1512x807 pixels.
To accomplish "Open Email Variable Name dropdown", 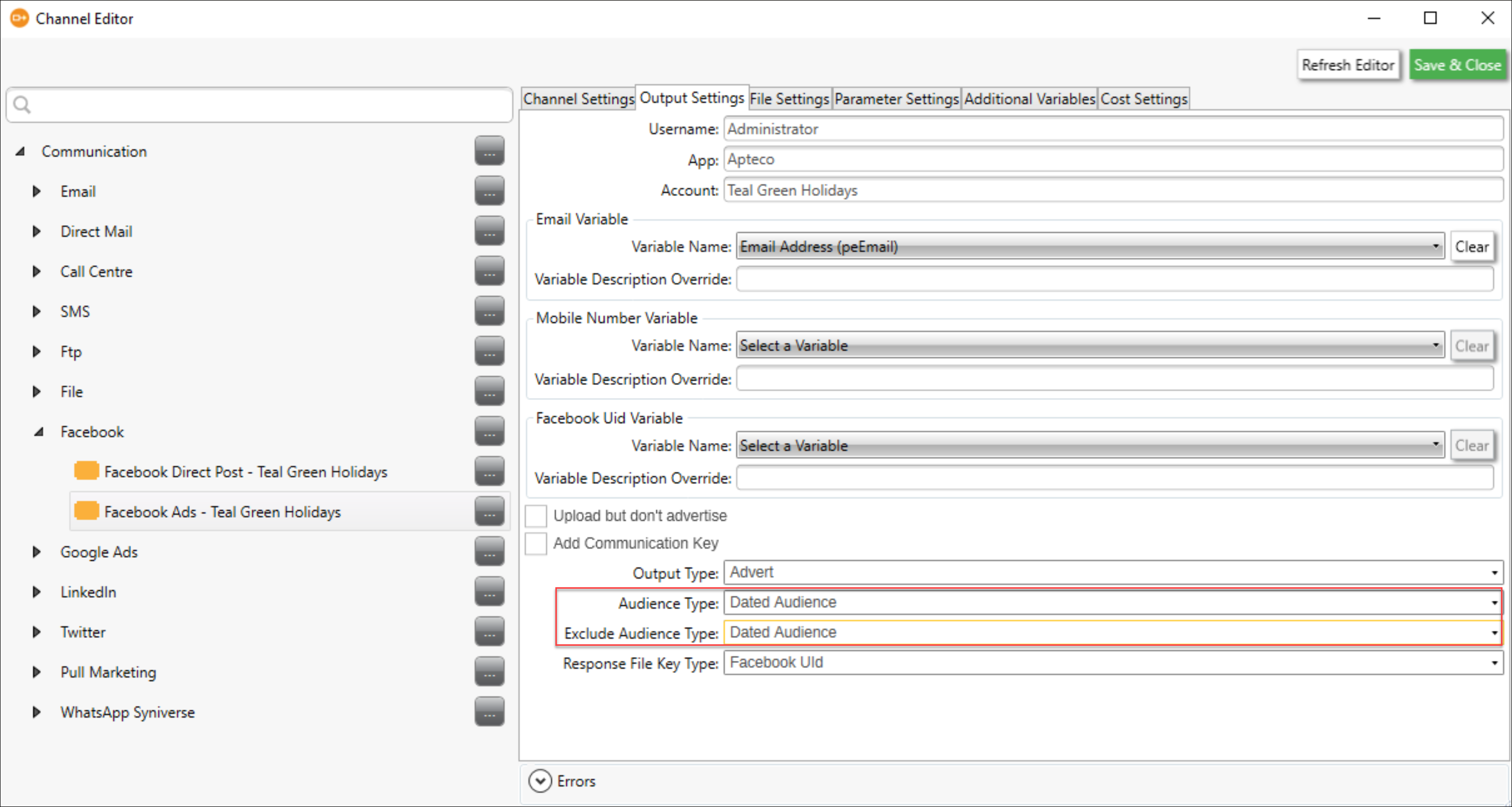I will 1090,246.
